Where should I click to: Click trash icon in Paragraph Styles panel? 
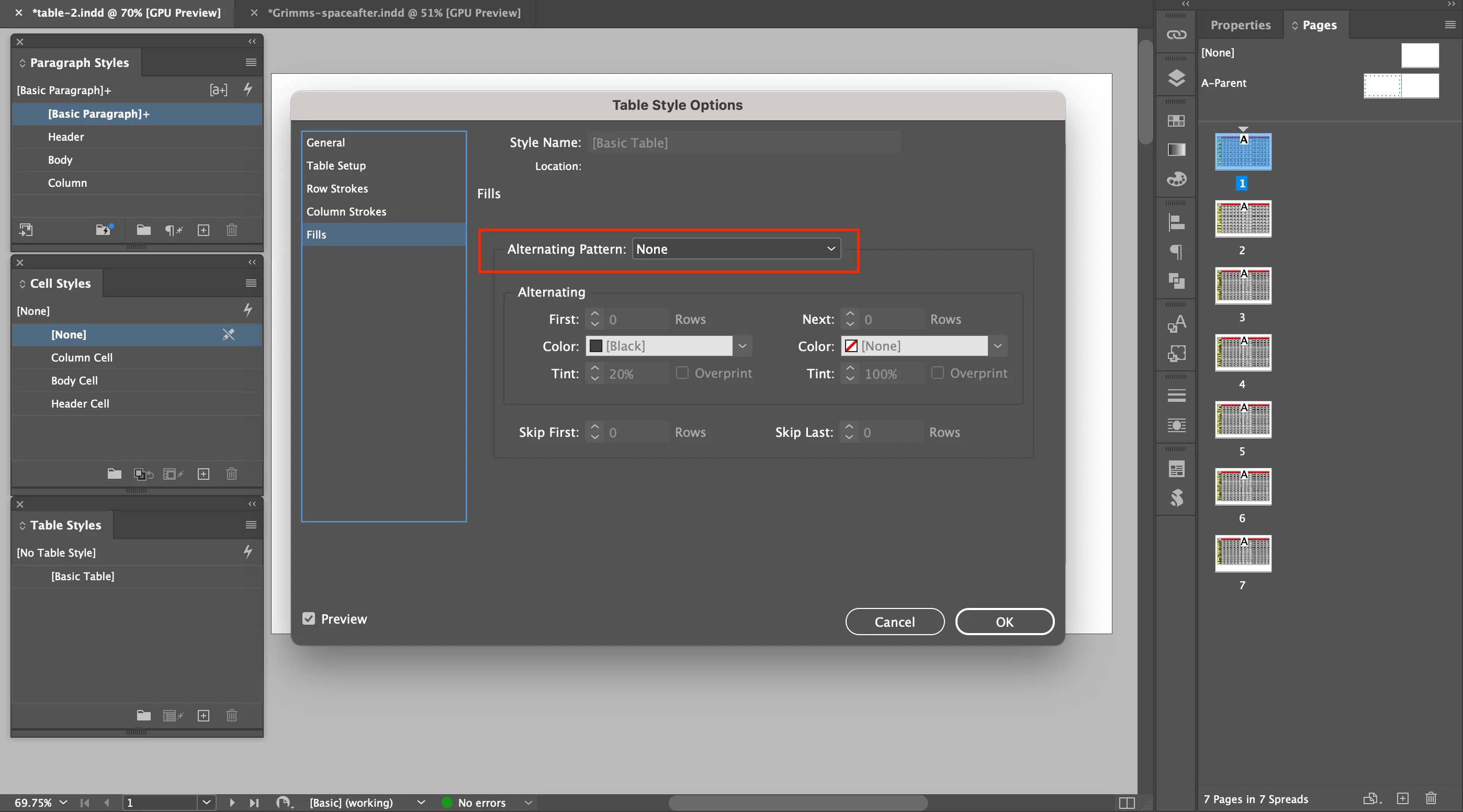tap(232, 230)
